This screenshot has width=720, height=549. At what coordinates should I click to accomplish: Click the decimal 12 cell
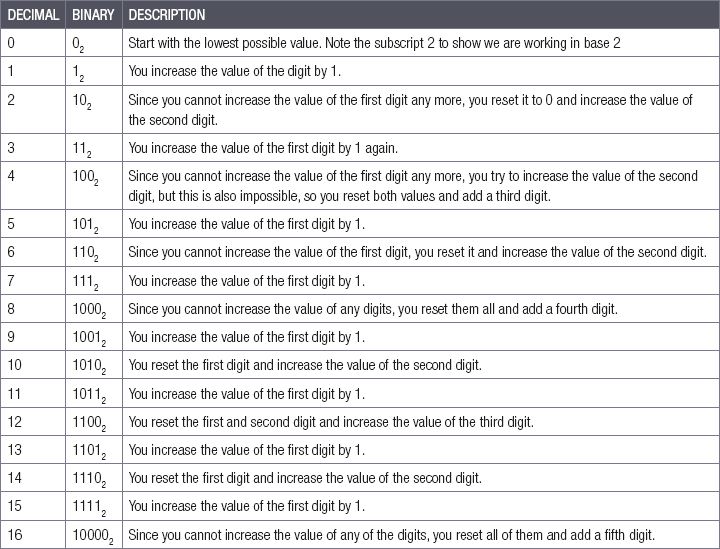coord(14,421)
